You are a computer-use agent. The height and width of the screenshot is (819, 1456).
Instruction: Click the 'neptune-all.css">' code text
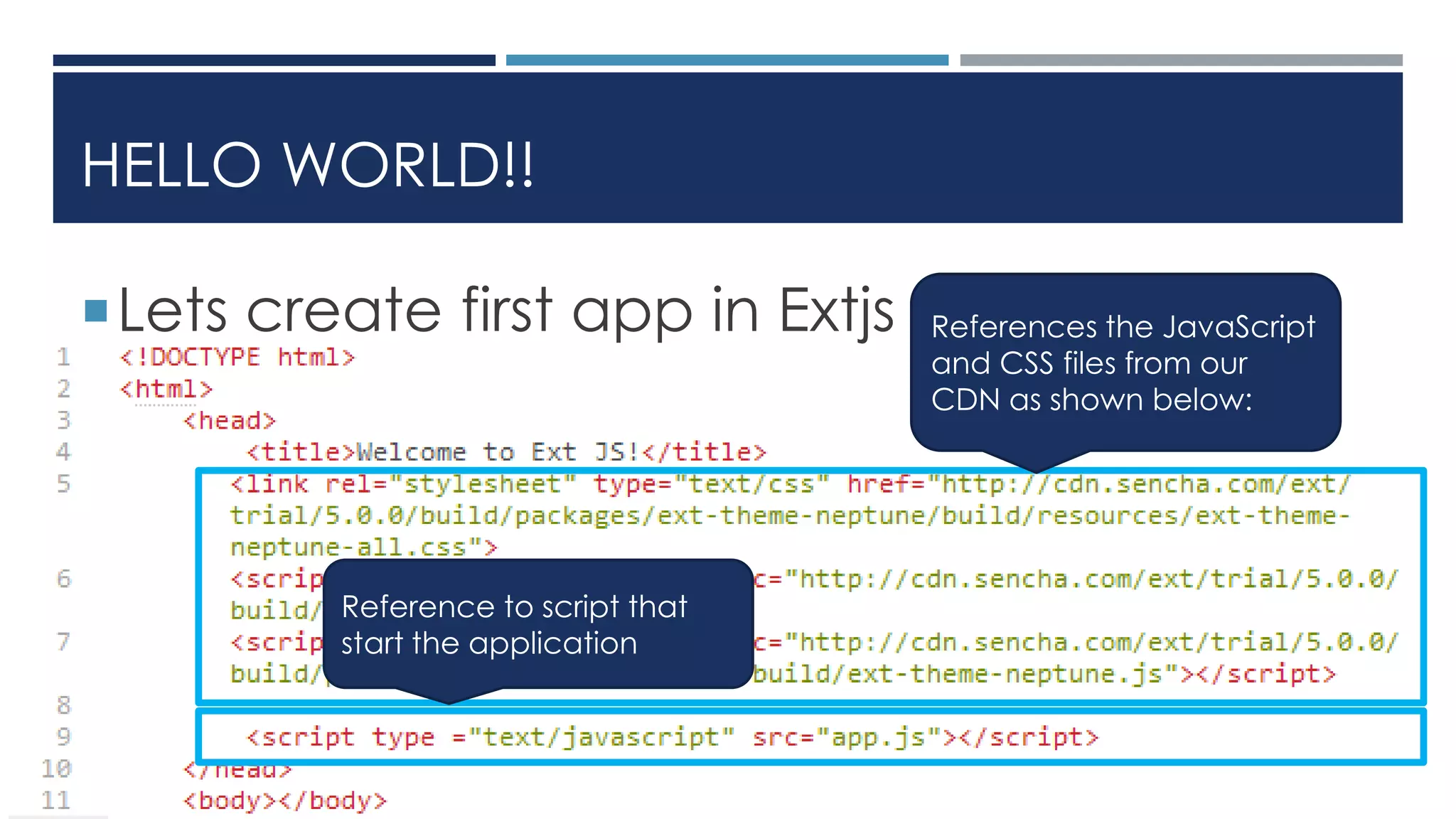(363, 547)
